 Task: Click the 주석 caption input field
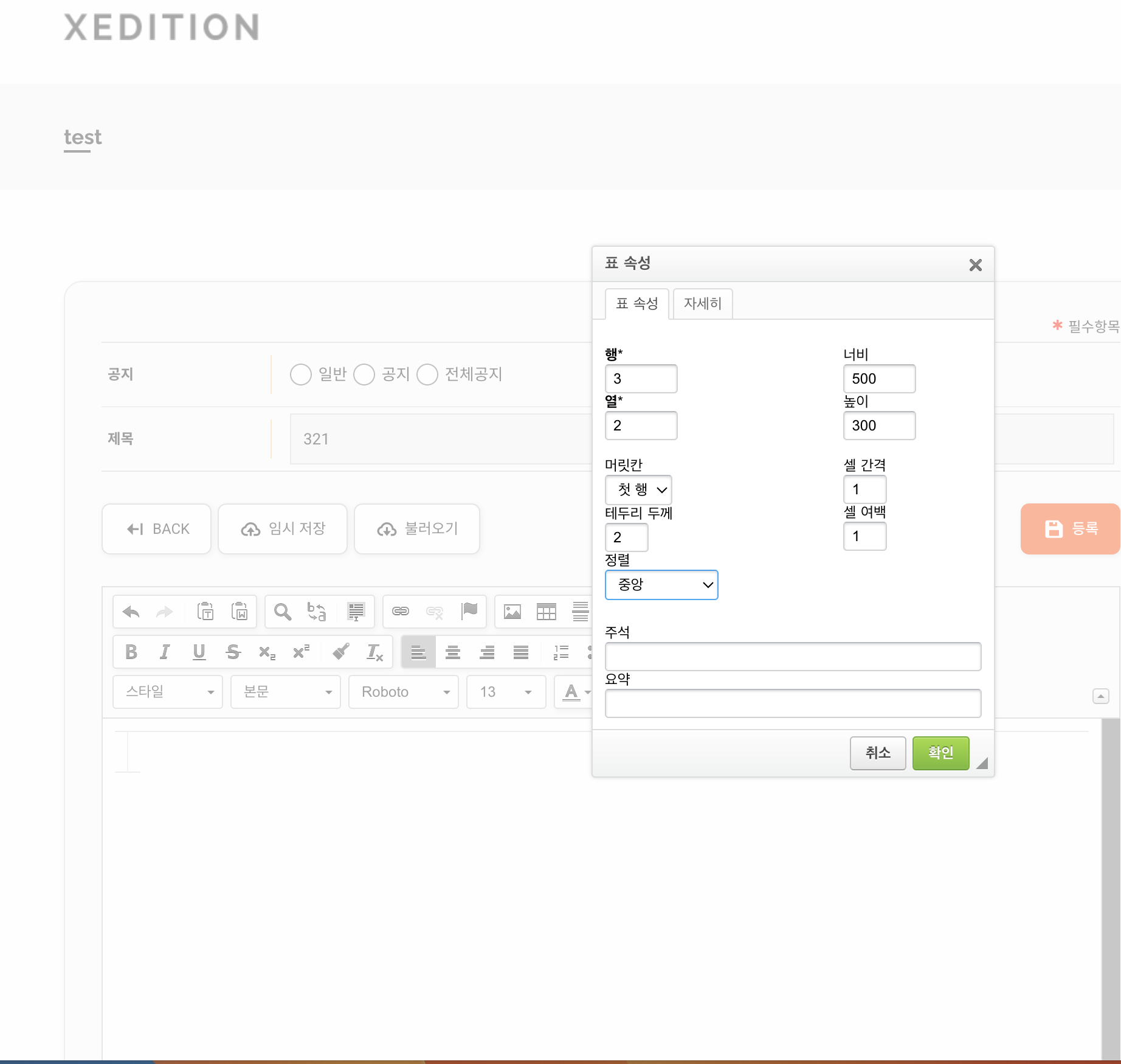pyautogui.click(x=793, y=657)
